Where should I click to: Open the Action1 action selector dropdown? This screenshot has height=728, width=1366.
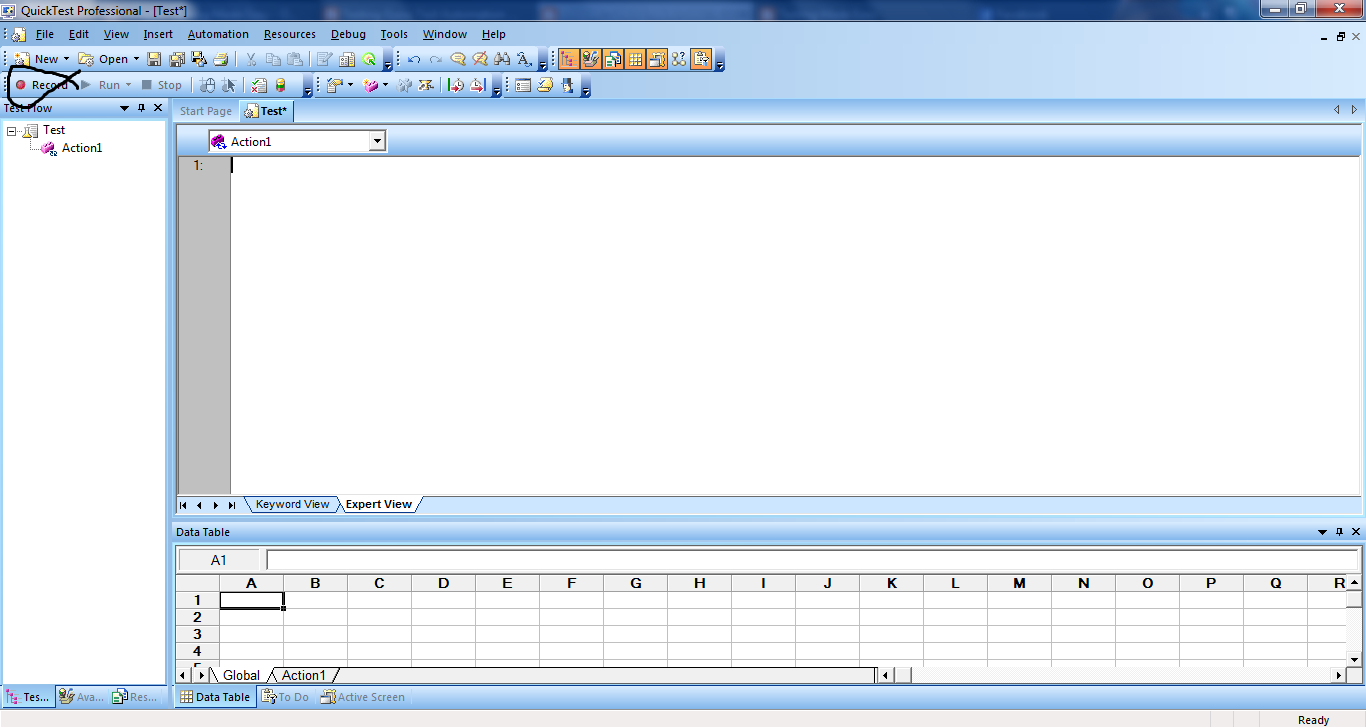coord(377,142)
